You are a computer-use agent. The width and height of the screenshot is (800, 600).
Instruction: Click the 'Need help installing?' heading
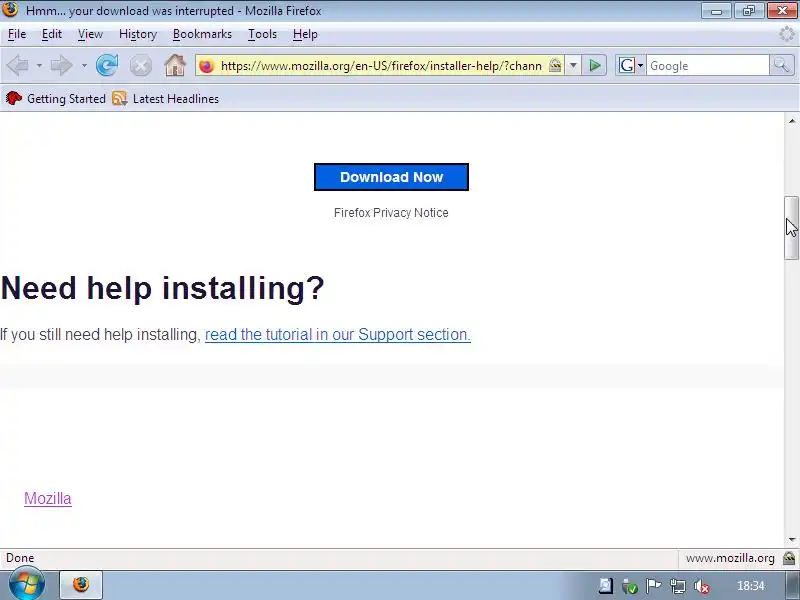click(162, 288)
